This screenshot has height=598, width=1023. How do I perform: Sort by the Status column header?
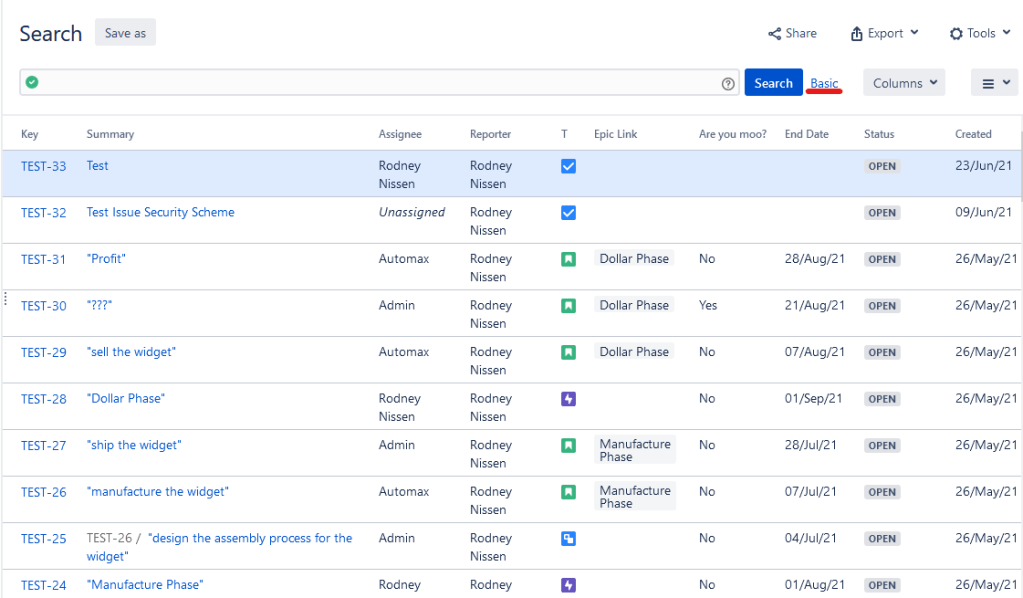879,134
